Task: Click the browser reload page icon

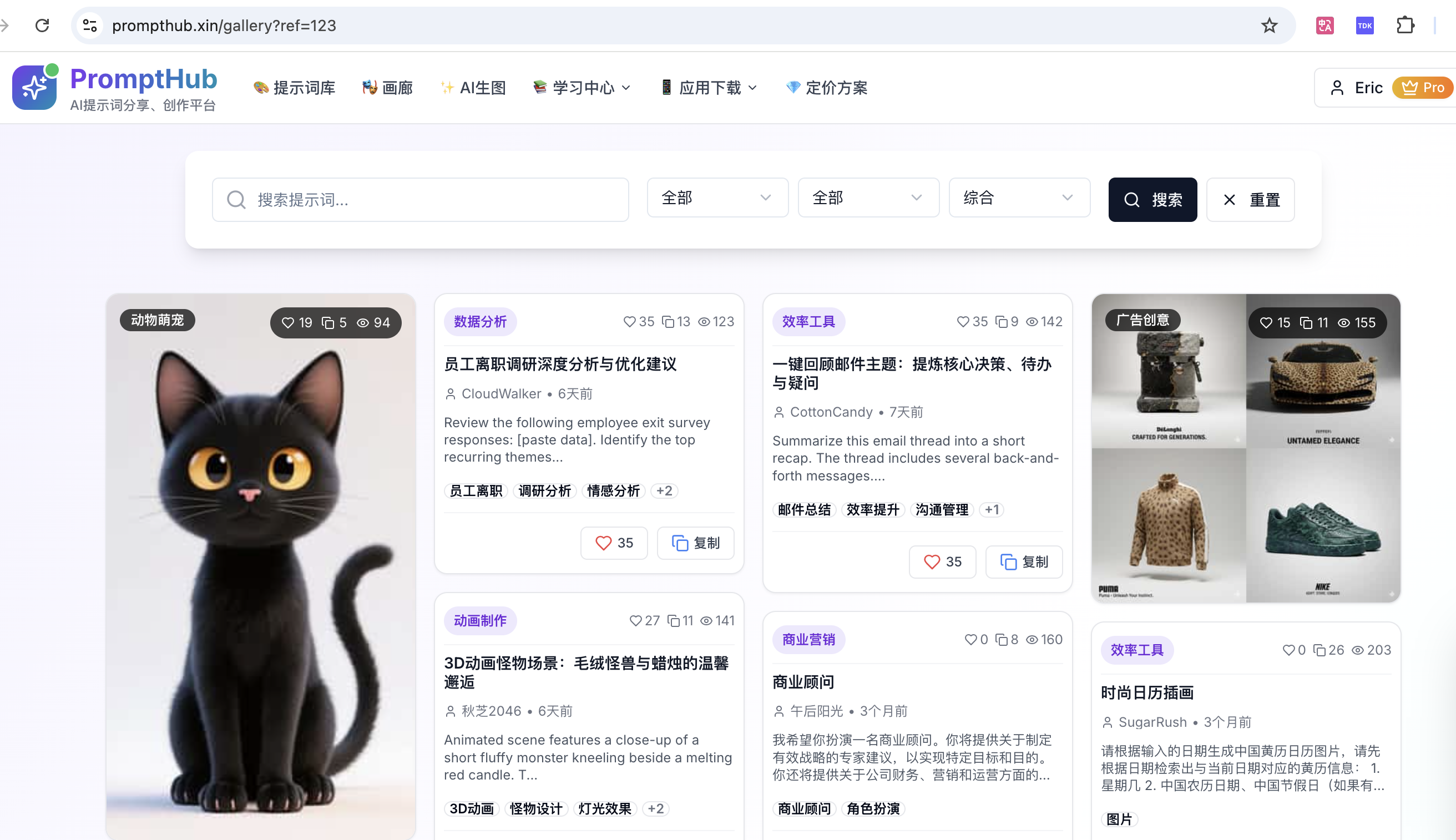Action: pos(42,26)
